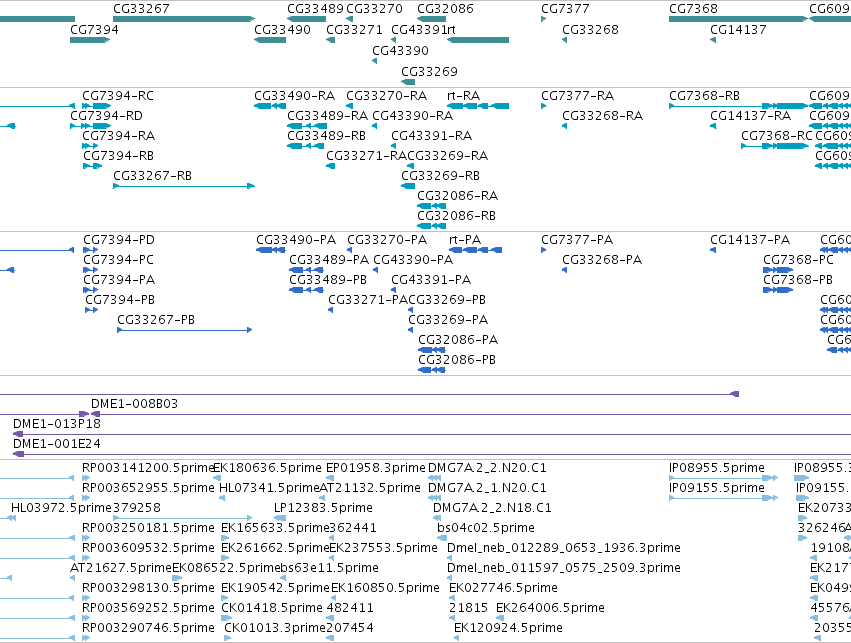The image size is (851, 643).
Task: Select protein CG33489-PB
Action: tap(307, 290)
